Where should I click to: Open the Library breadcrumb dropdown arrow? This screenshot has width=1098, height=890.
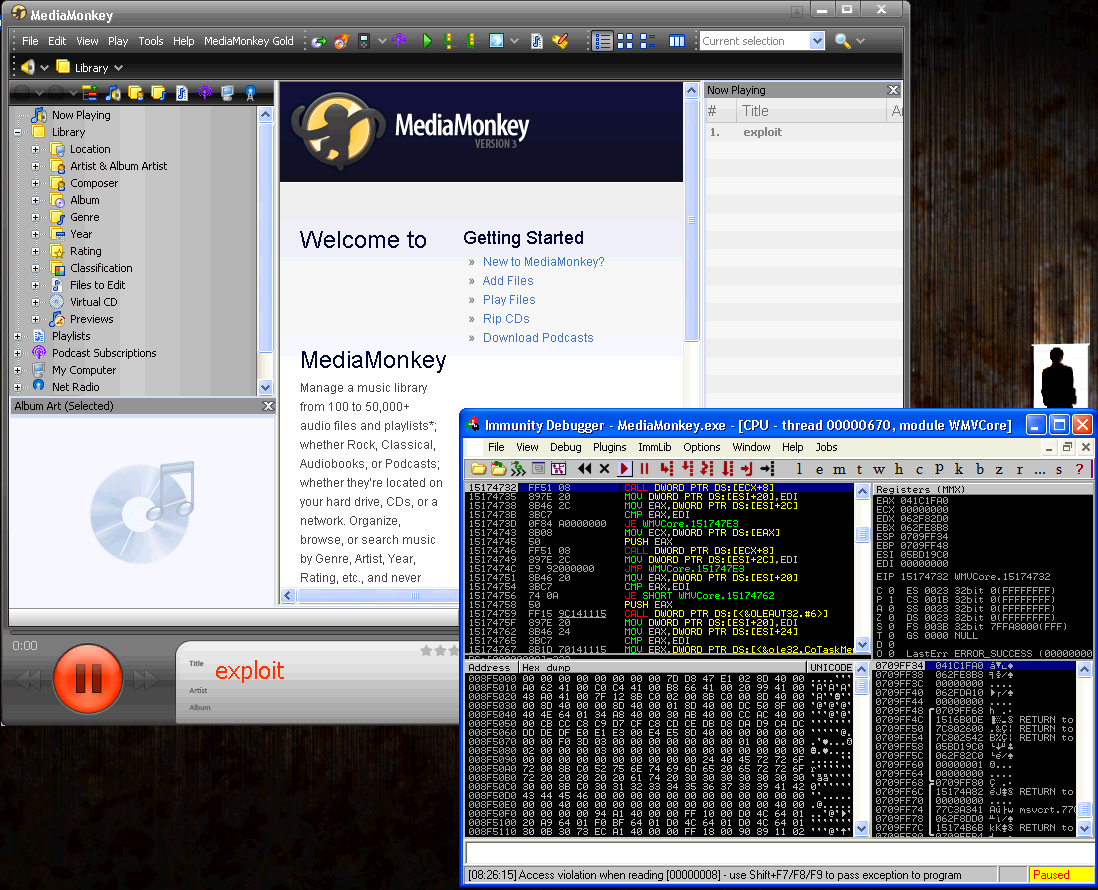(118, 68)
